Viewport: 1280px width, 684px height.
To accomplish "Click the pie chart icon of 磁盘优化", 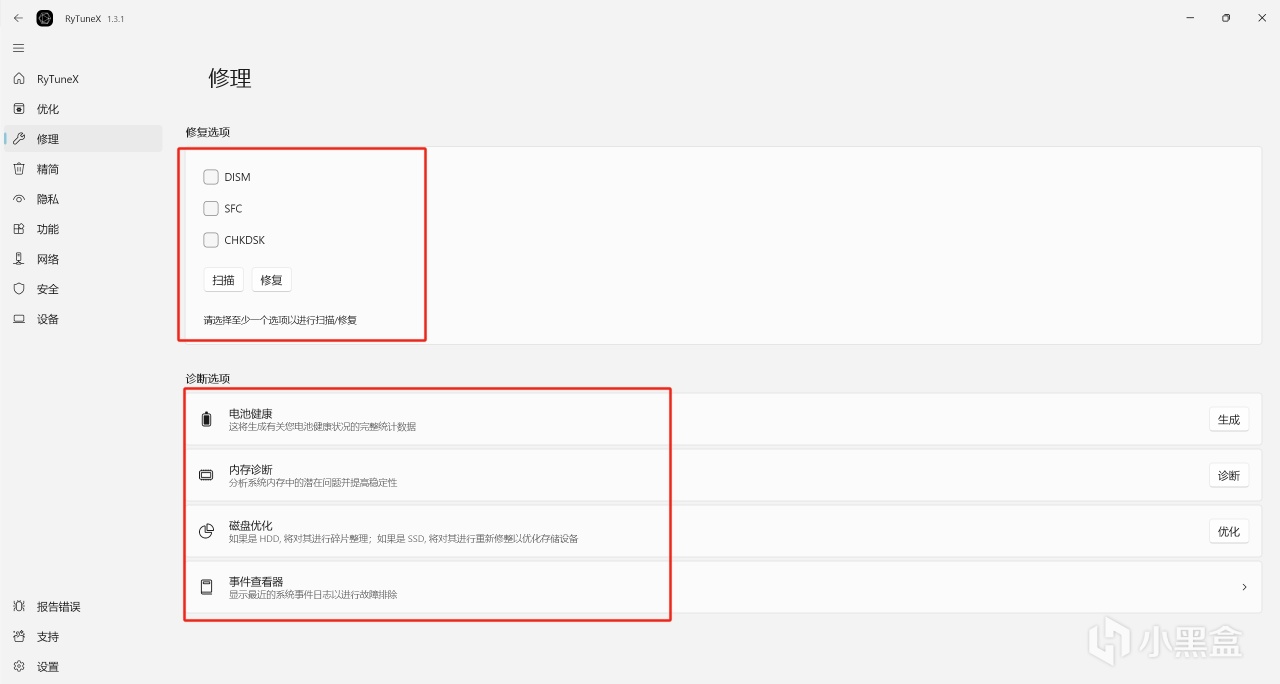I will [206, 531].
